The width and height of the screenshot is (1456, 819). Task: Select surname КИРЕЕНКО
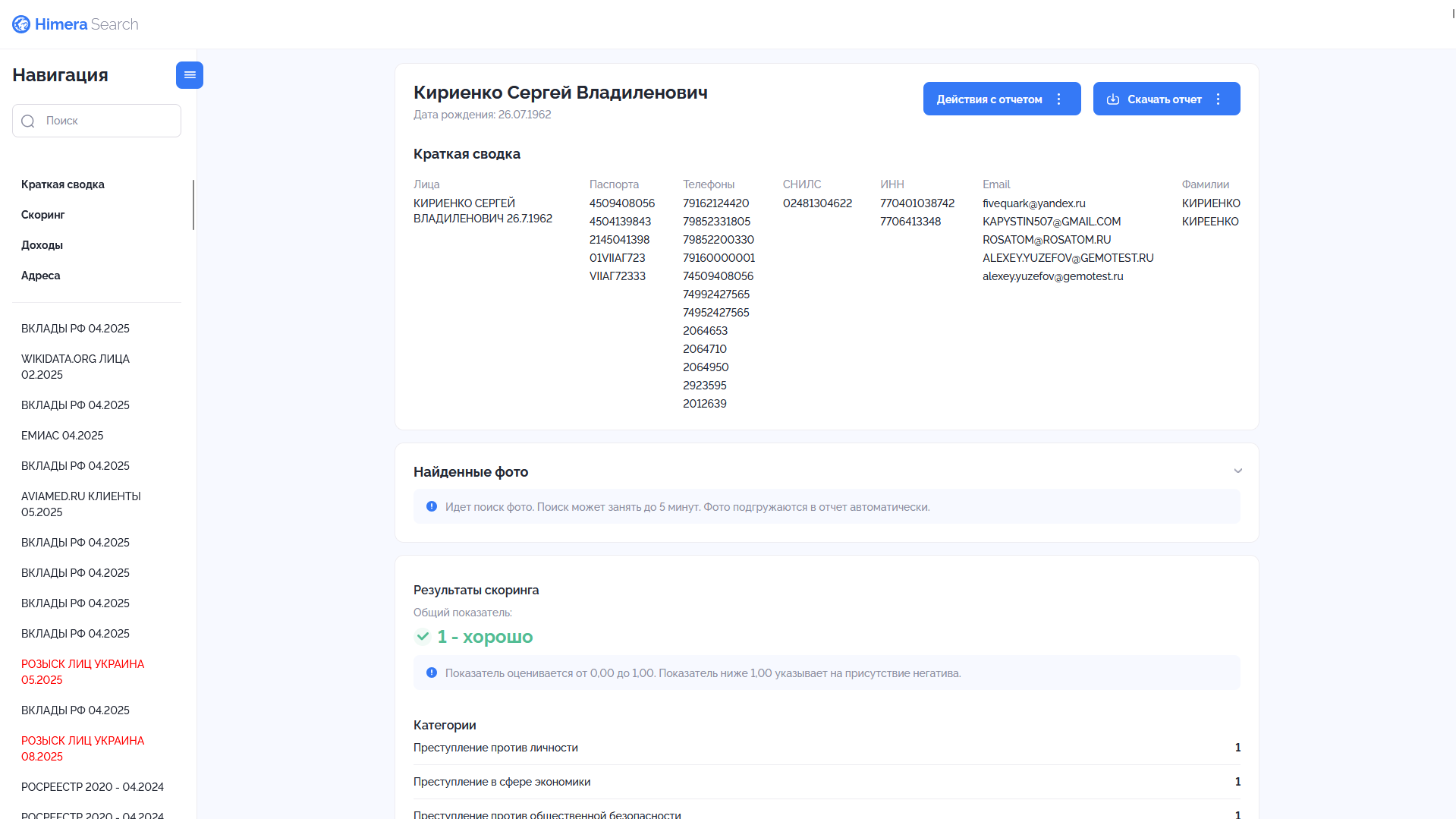point(1210,222)
